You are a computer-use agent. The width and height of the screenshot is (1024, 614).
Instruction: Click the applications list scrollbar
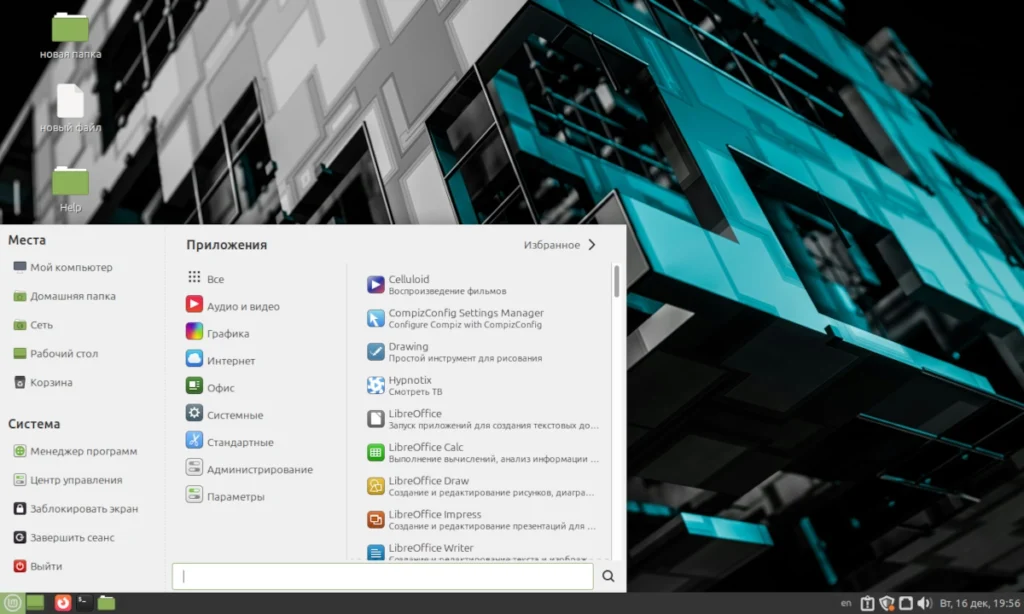click(x=616, y=281)
